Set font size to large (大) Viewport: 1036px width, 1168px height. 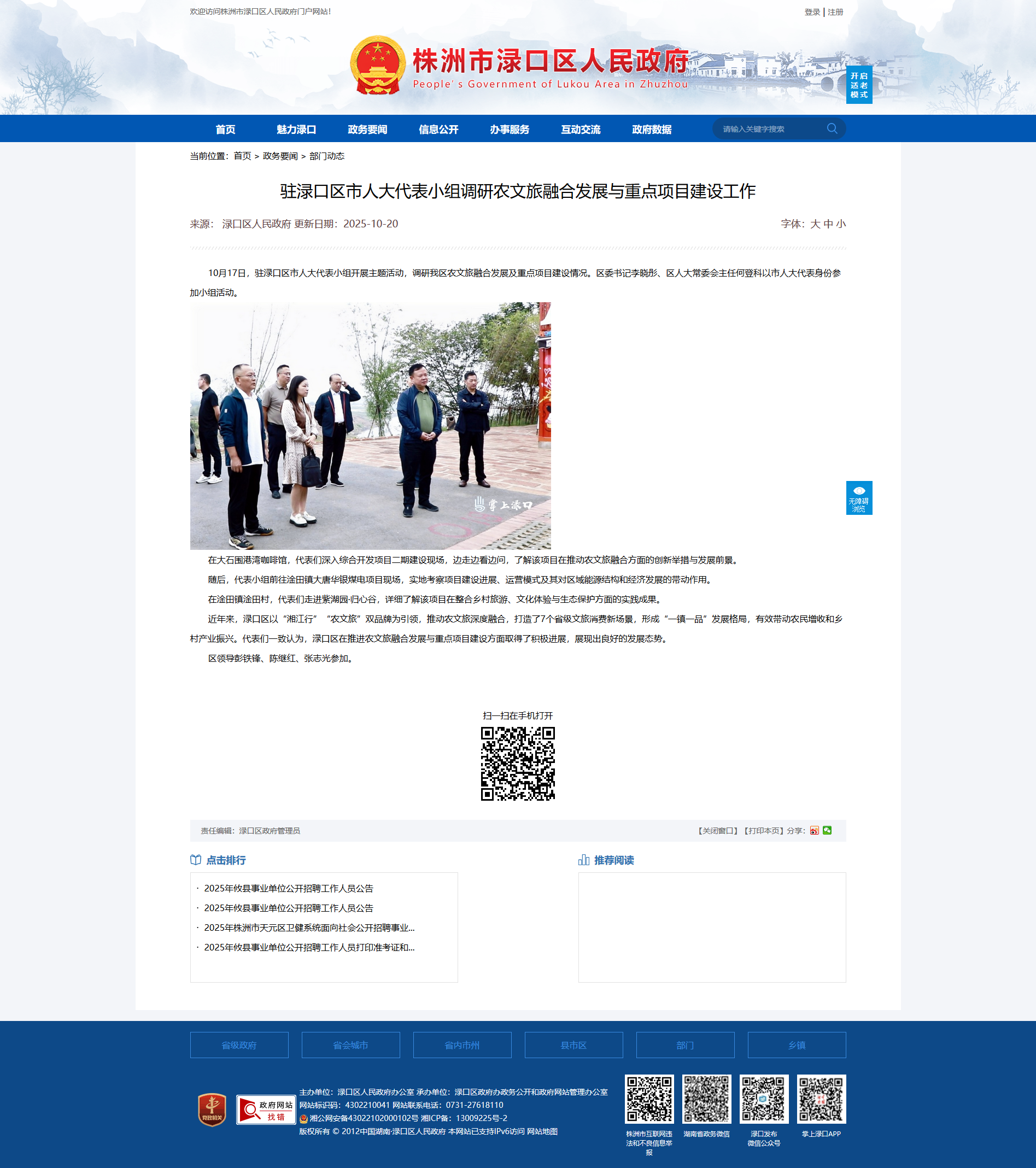click(815, 224)
